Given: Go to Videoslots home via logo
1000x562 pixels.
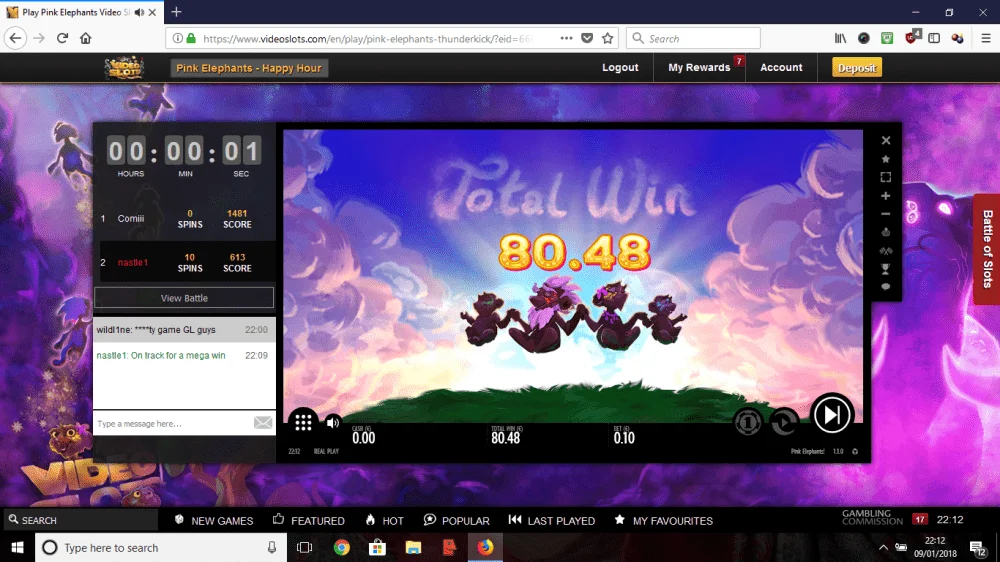Looking at the screenshot, I should (x=124, y=68).
